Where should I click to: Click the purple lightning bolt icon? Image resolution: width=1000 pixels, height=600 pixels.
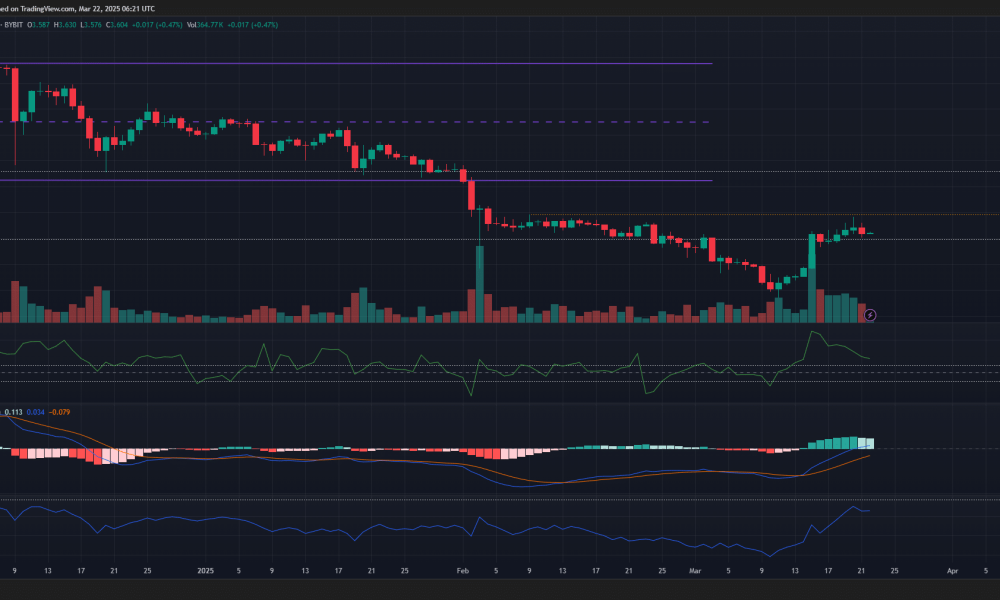click(x=870, y=315)
